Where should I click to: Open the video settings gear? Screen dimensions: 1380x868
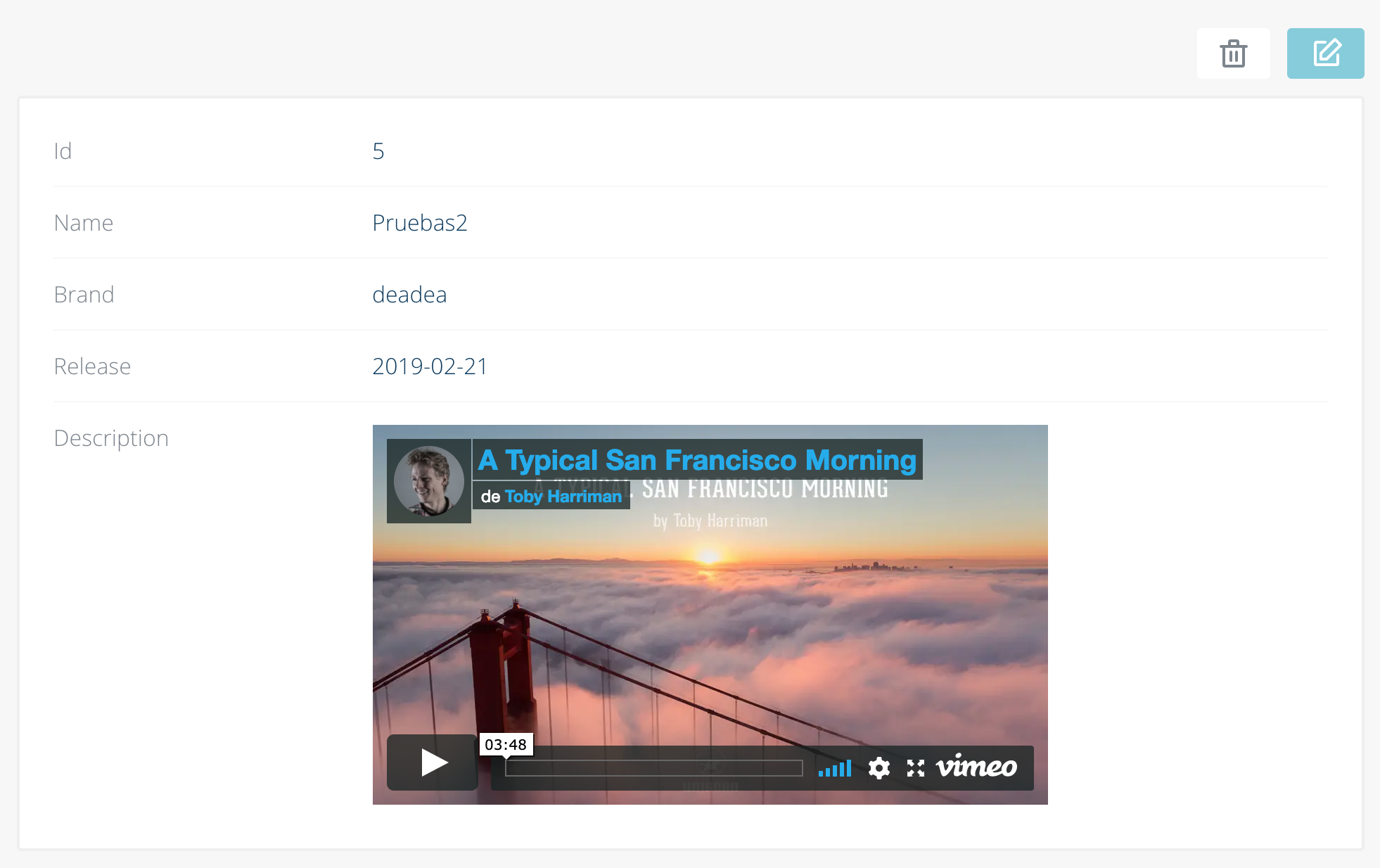879,768
